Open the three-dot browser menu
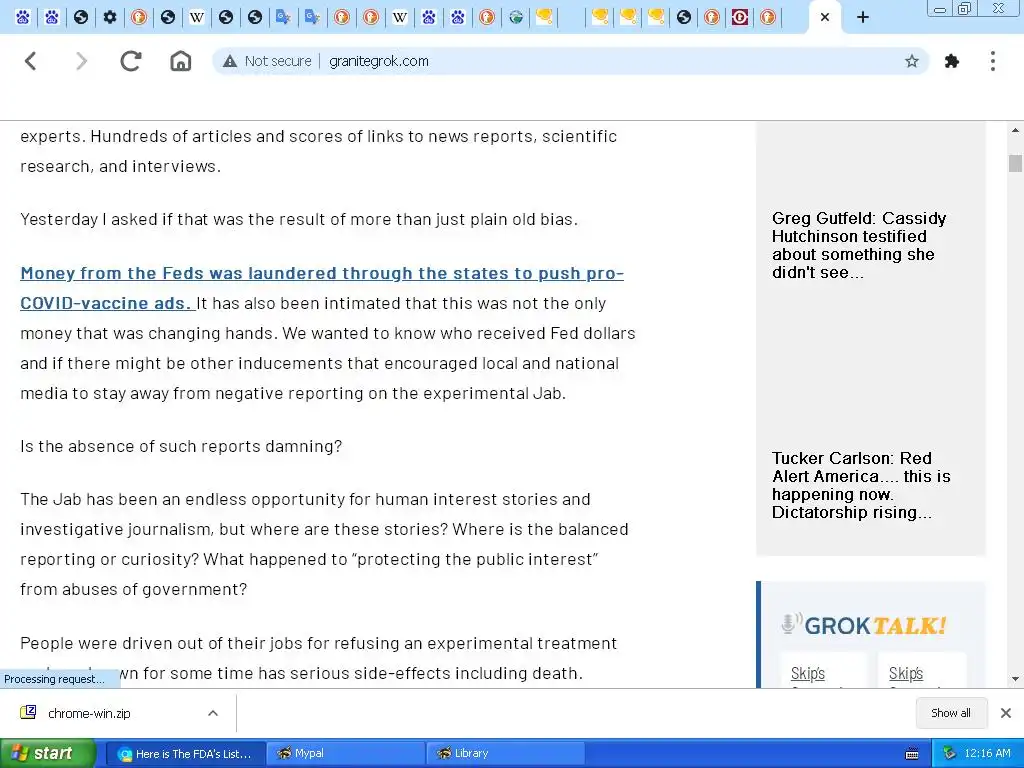 click(993, 61)
